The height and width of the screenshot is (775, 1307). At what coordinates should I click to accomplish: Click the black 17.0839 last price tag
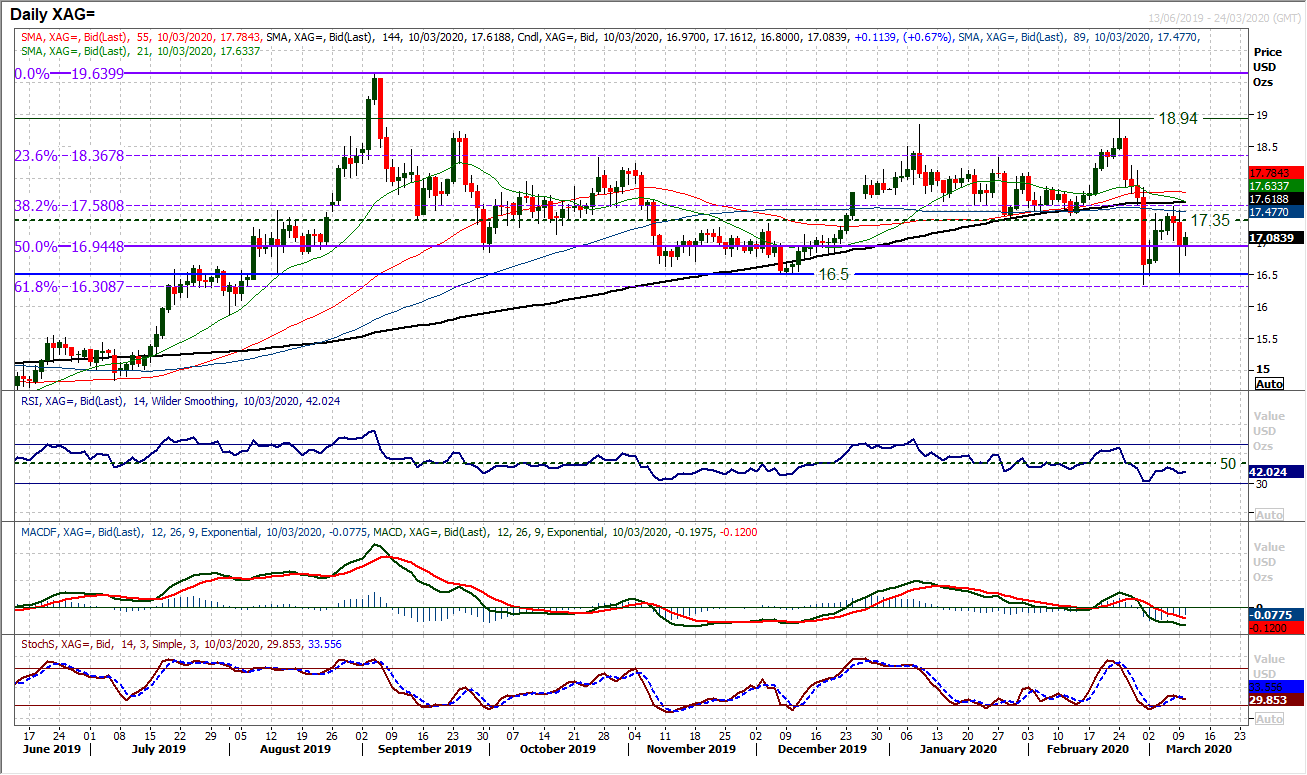click(x=1274, y=238)
